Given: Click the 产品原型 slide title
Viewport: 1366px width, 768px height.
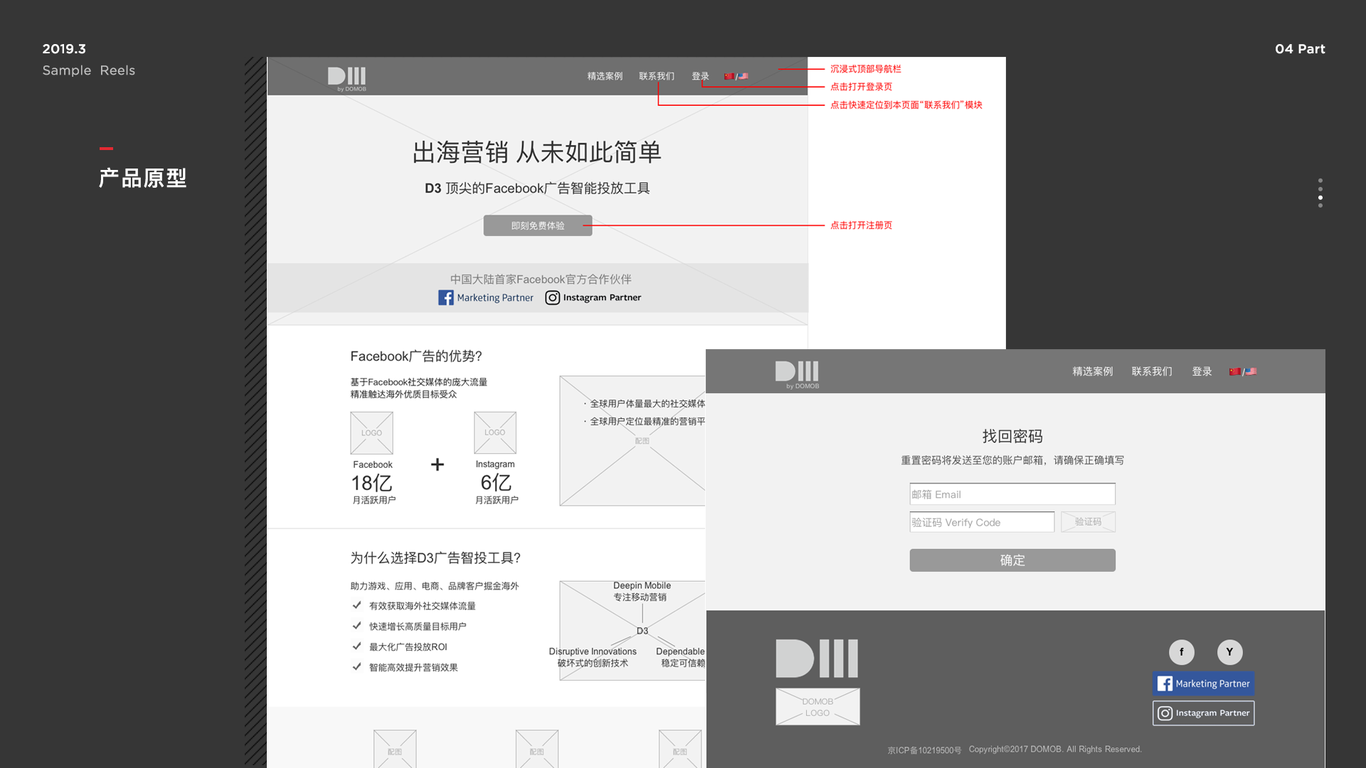Looking at the screenshot, I should click(143, 178).
